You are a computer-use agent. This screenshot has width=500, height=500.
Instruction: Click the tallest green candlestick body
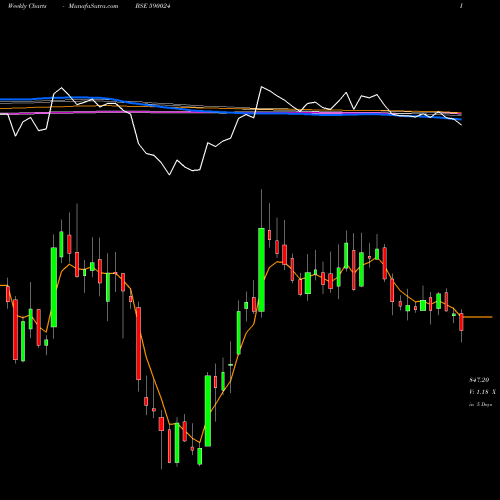261,270
